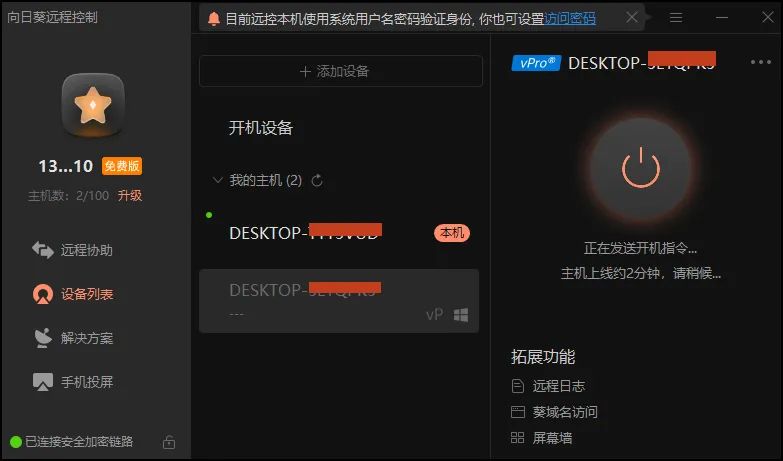This screenshot has height=461, width=783.
Task: Open 屏幕墙 screen wall feature
Action: click(x=541, y=438)
